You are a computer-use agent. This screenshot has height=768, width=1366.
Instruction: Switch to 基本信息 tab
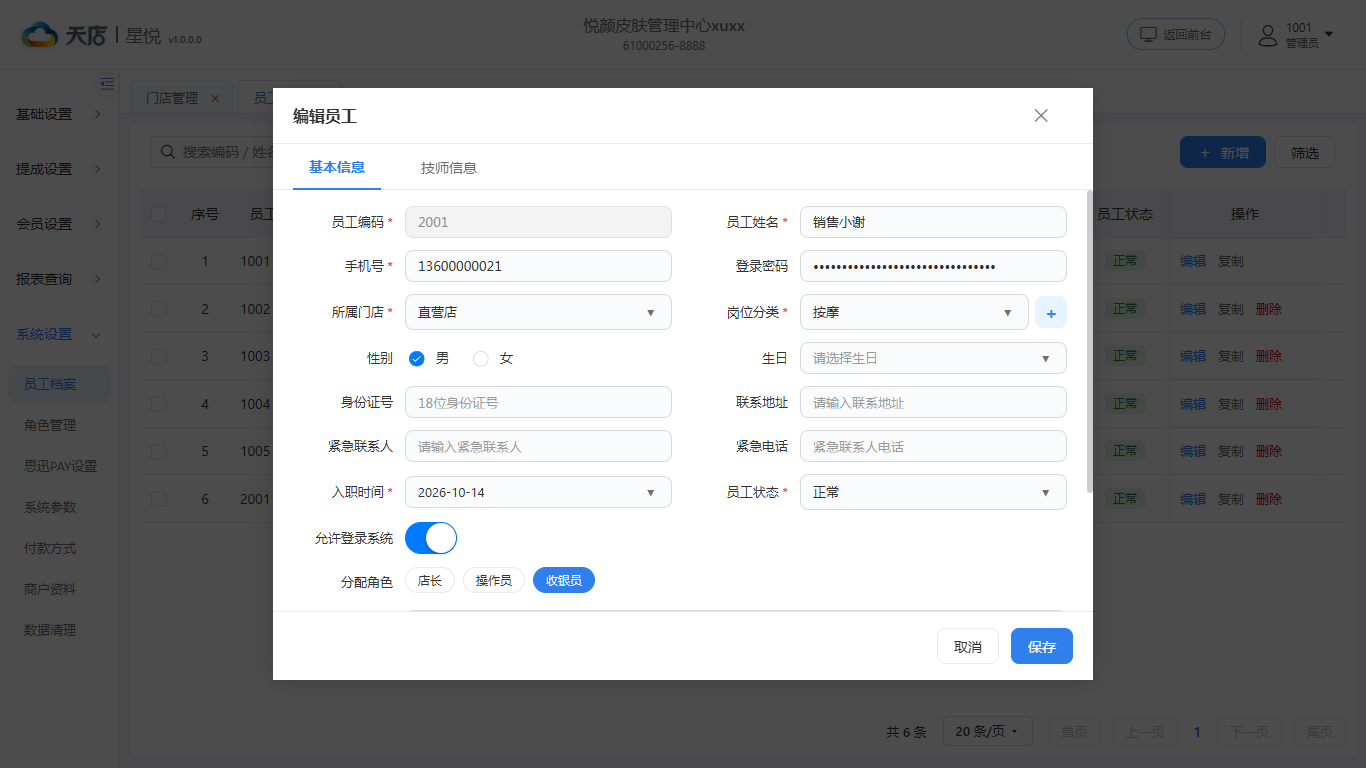[x=337, y=167]
